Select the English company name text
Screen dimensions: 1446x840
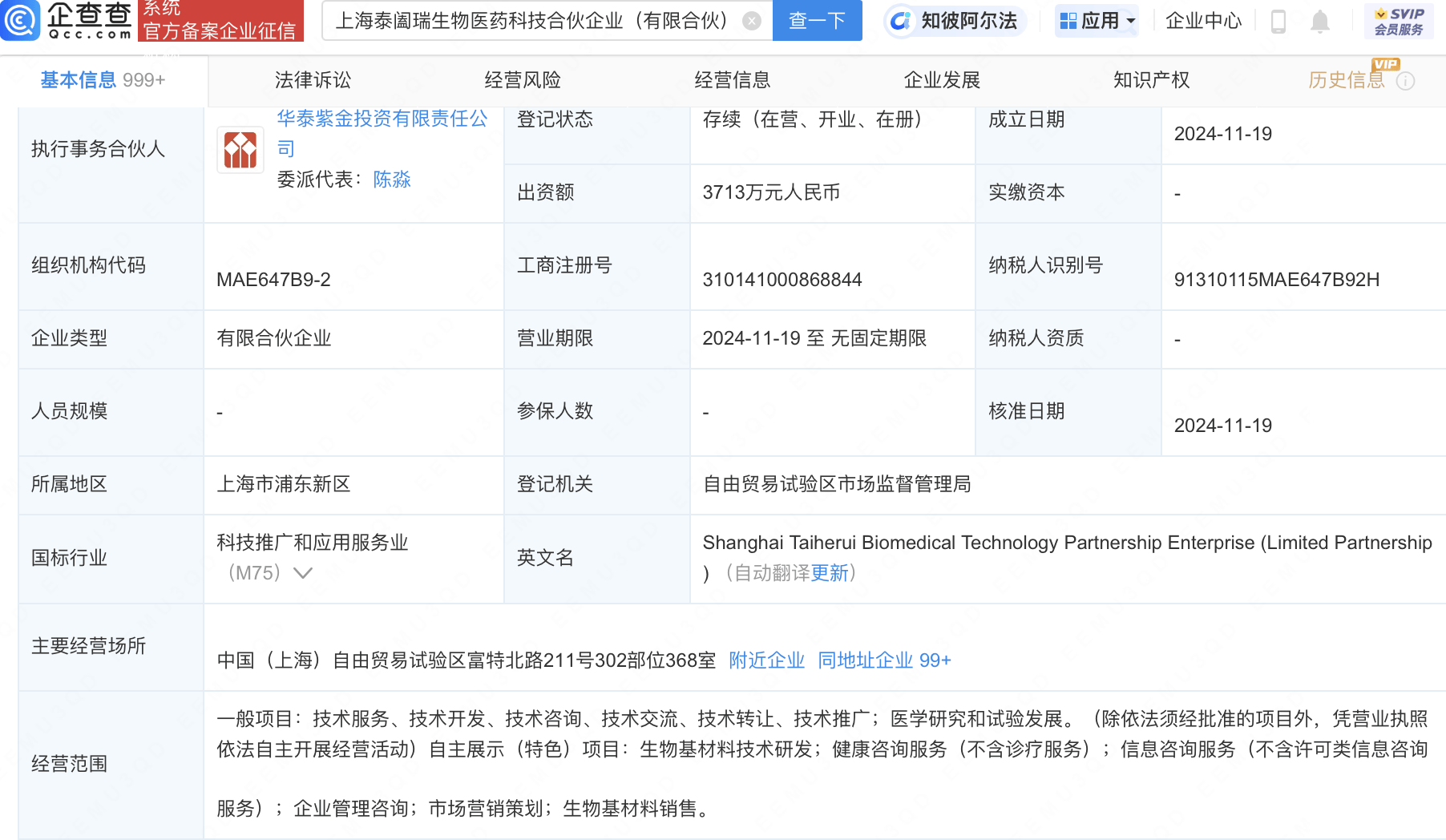tap(1067, 557)
